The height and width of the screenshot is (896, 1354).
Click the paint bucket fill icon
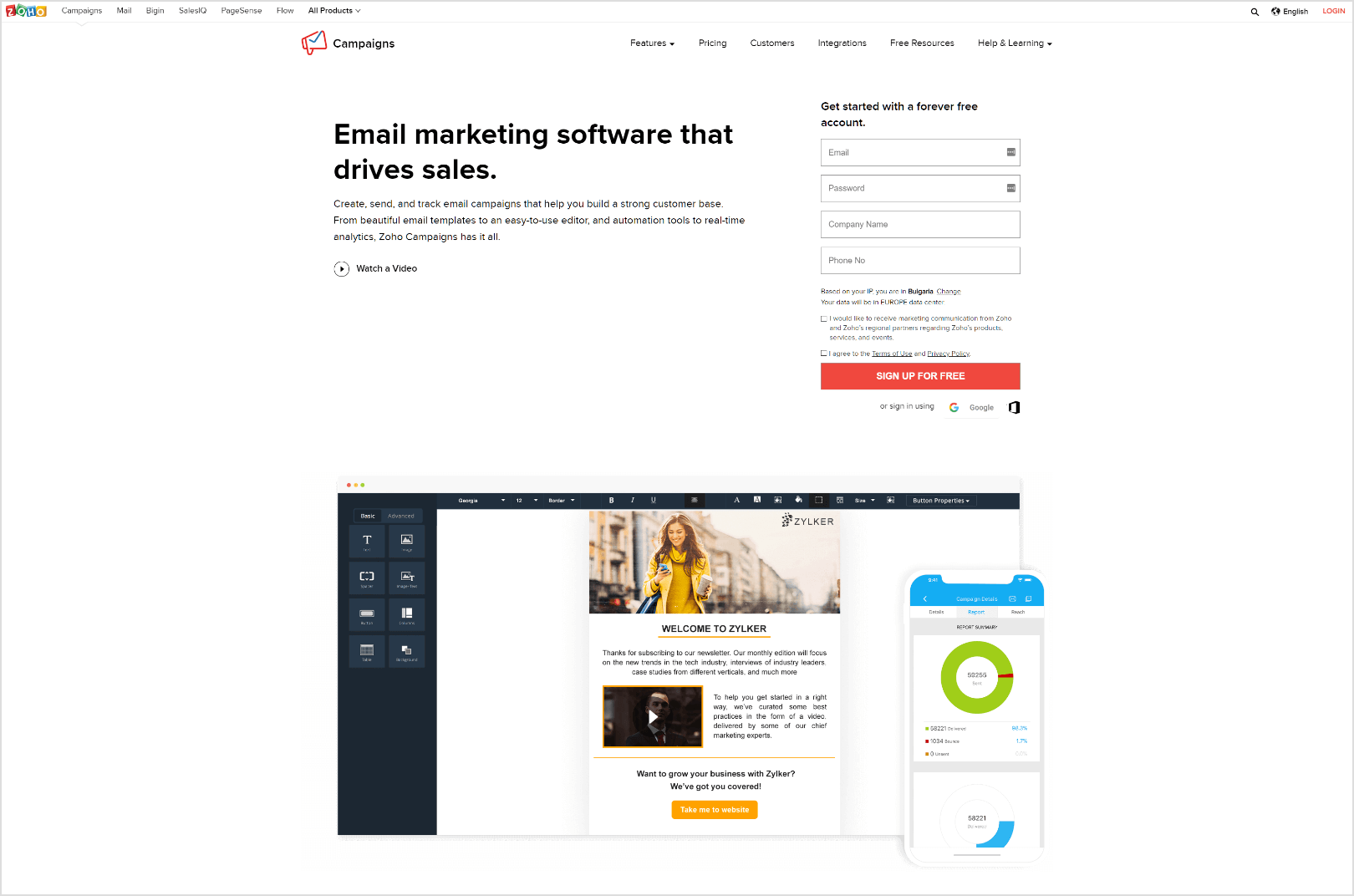coord(798,500)
